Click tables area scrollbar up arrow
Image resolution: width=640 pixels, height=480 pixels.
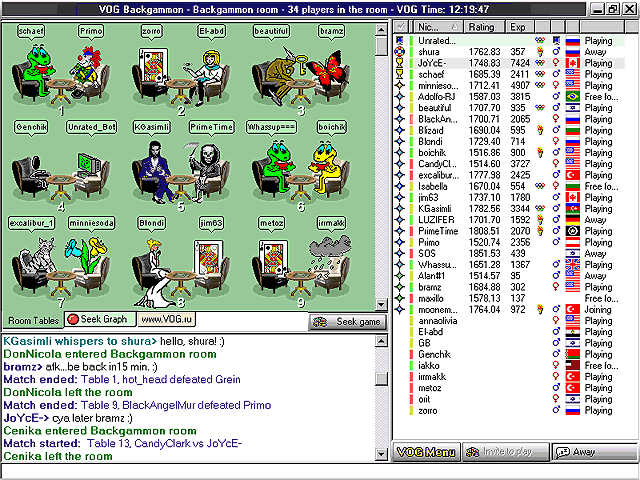(x=381, y=29)
